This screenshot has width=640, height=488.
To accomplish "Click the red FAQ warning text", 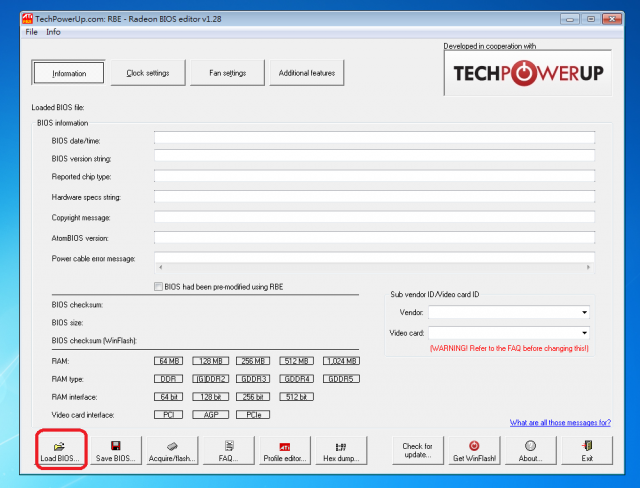I will [x=509, y=348].
